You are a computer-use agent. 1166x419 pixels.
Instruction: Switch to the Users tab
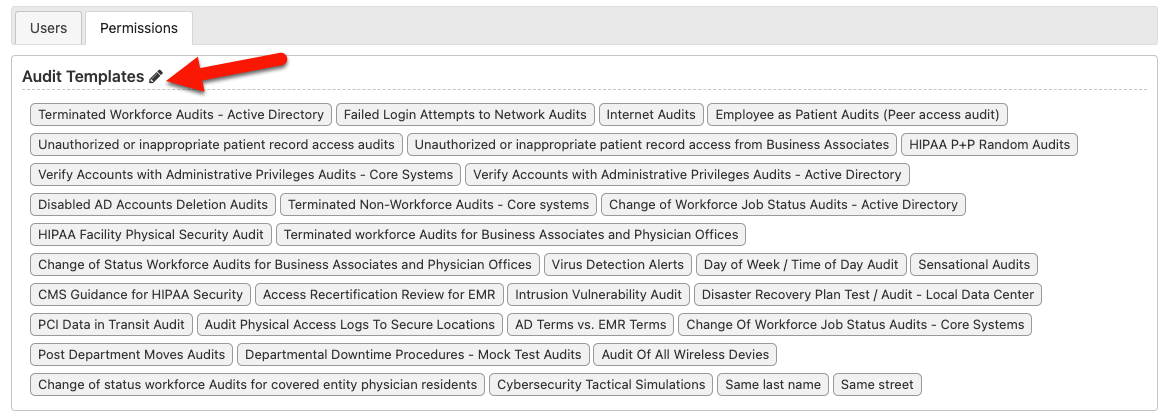click(48, 28)
